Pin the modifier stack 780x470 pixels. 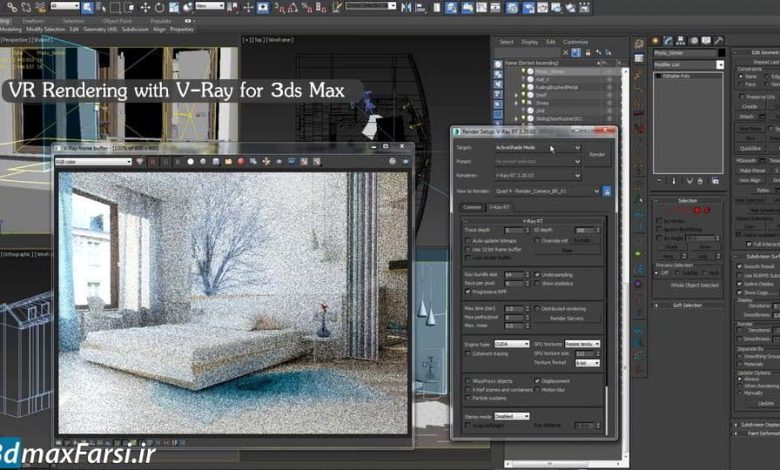click(x=659, y=181)
